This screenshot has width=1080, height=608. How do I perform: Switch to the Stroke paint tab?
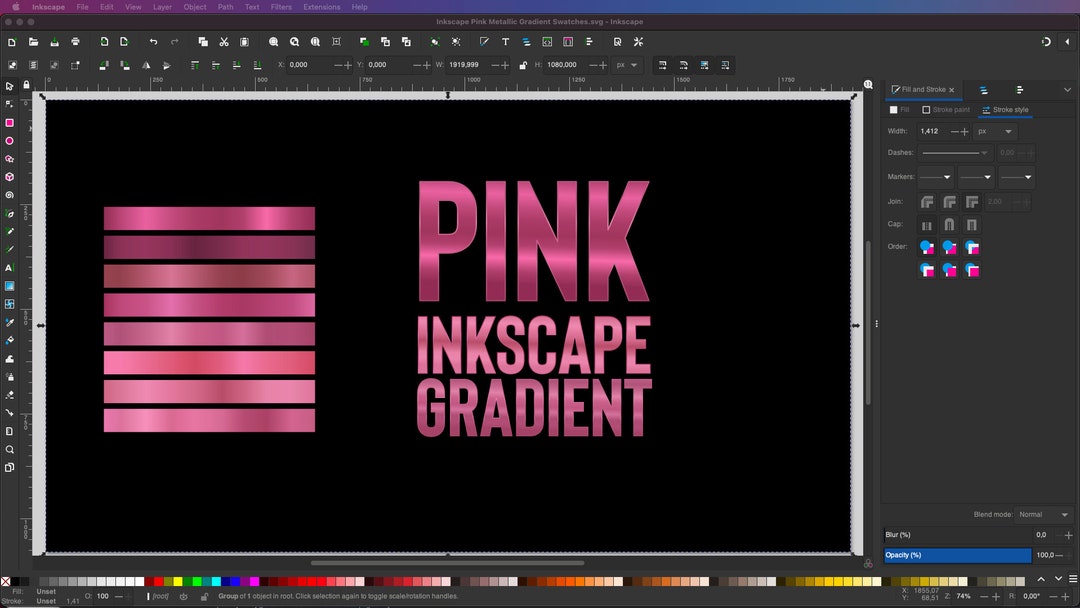[x=945, y=109]
